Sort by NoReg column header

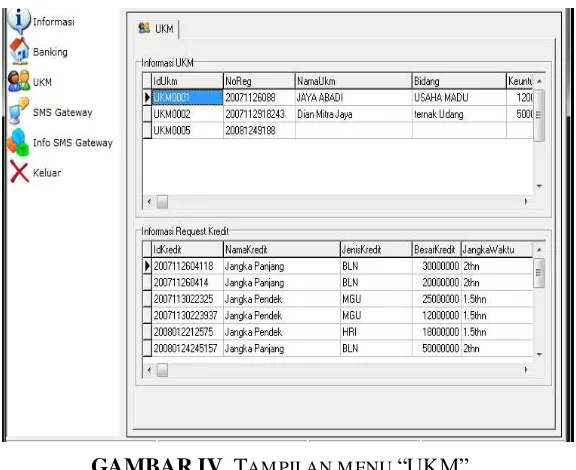point(259,81)
